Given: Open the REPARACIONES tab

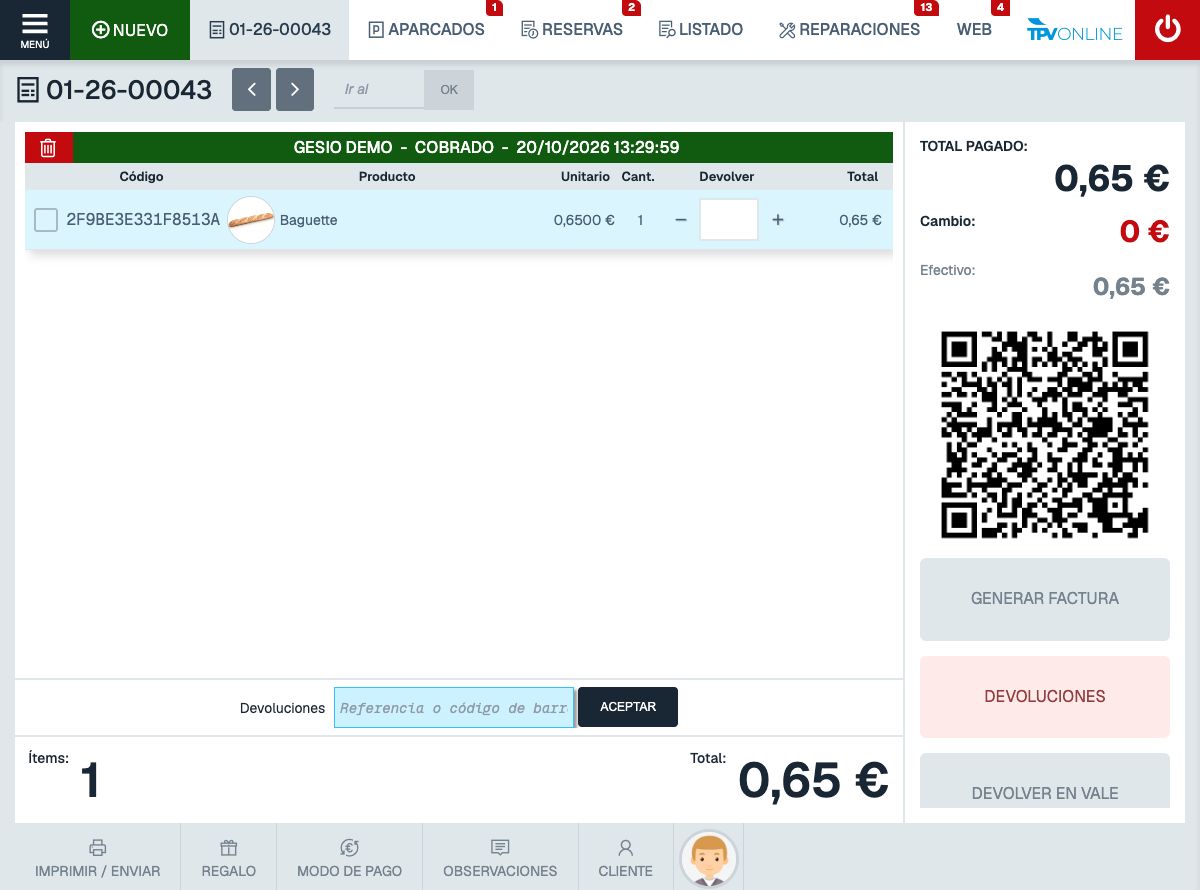Looking at the screenshot, I should 849,30.
